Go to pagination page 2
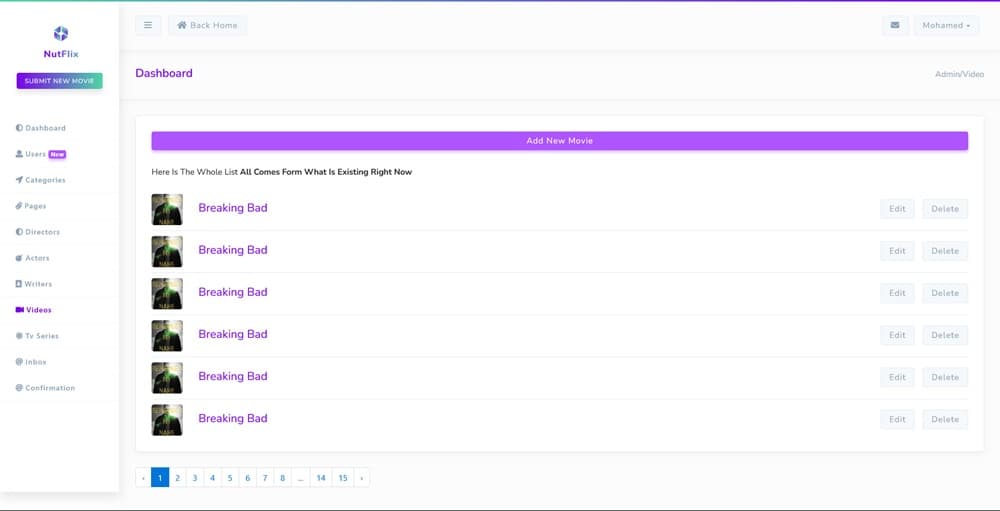The width and height of the screenshot is (1000, 511). [x=177, y=478]
